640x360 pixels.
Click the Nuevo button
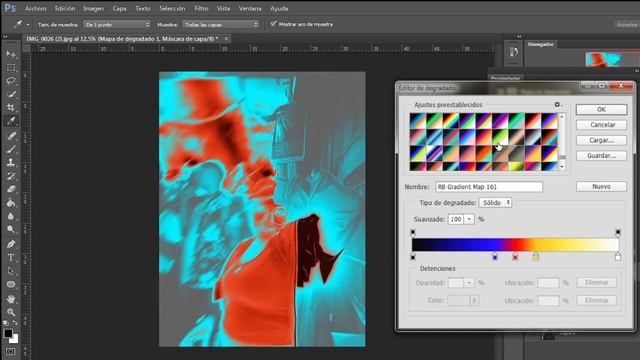pos(601,186)
